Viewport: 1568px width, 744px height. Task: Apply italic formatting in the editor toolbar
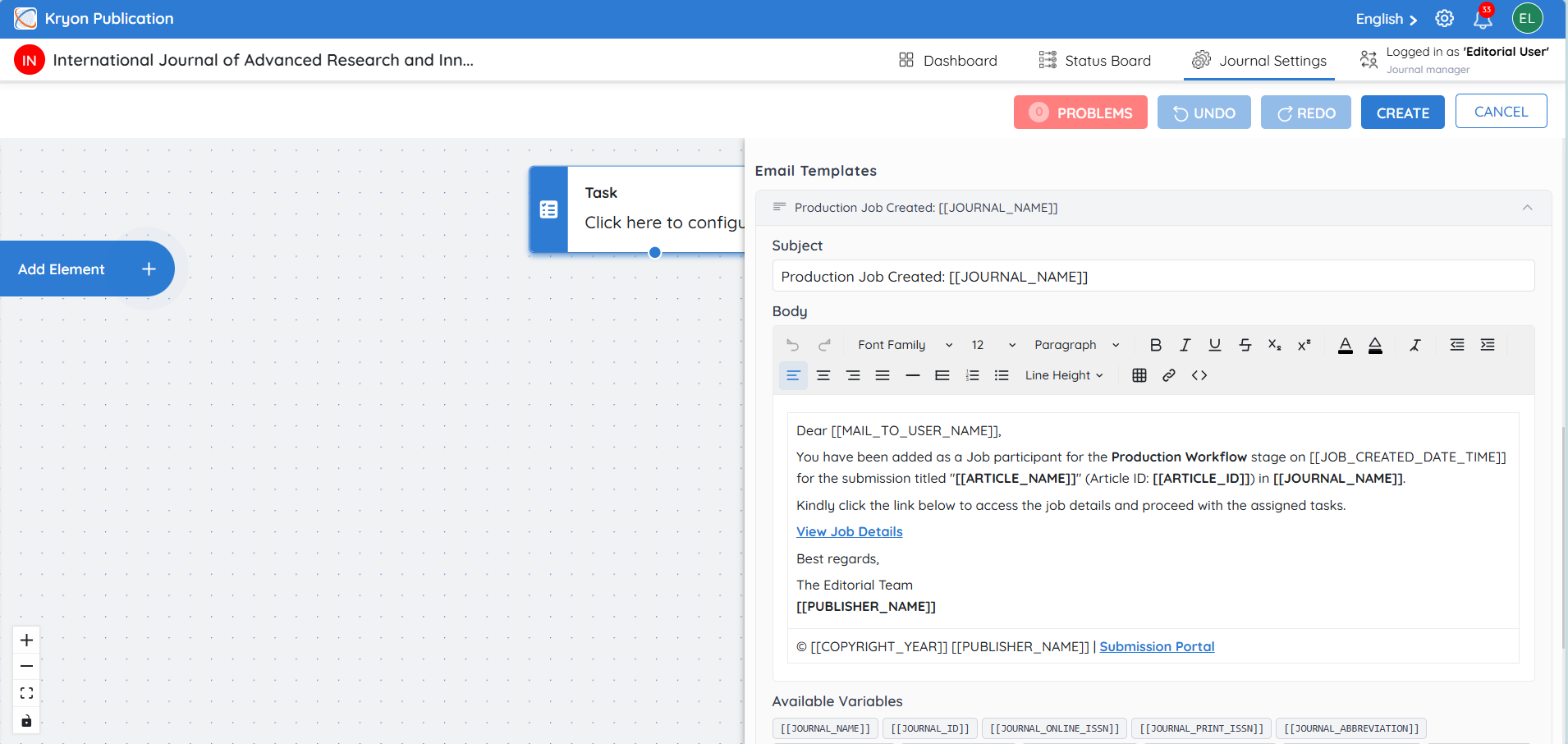1185,345
